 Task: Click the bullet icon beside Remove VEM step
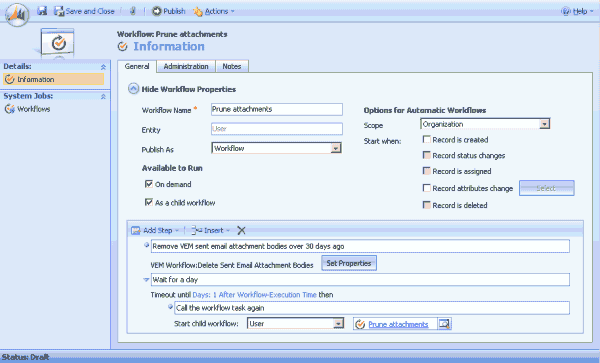[146, 245]
